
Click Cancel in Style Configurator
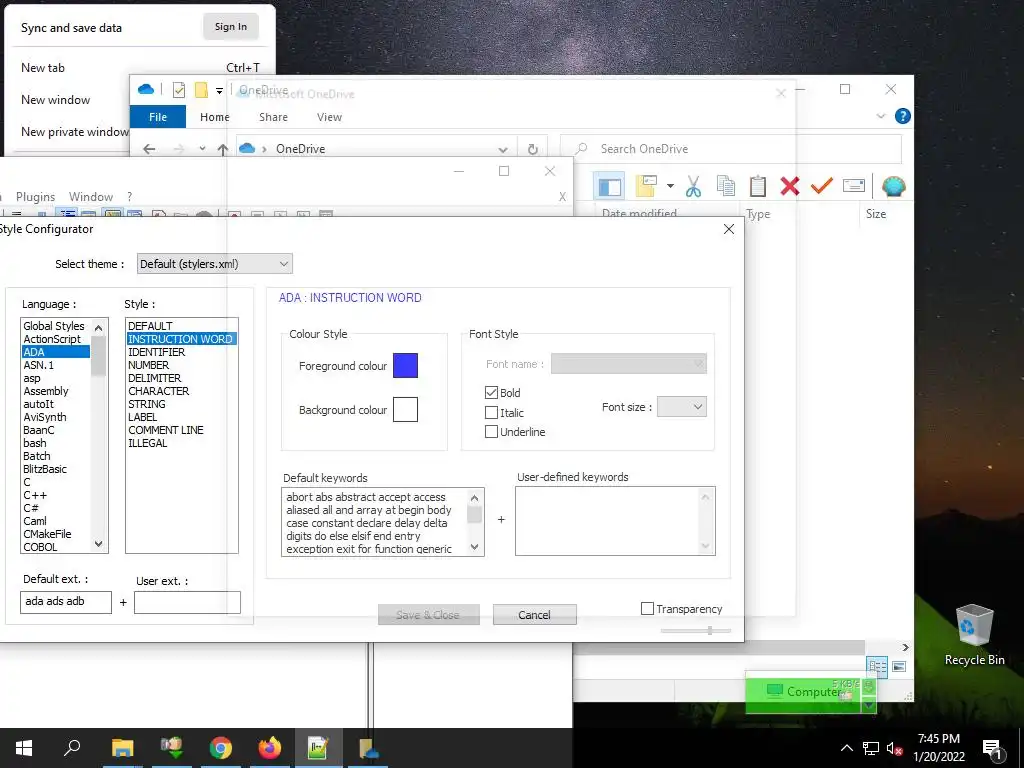pyautogui.click(x=534, y=615)
